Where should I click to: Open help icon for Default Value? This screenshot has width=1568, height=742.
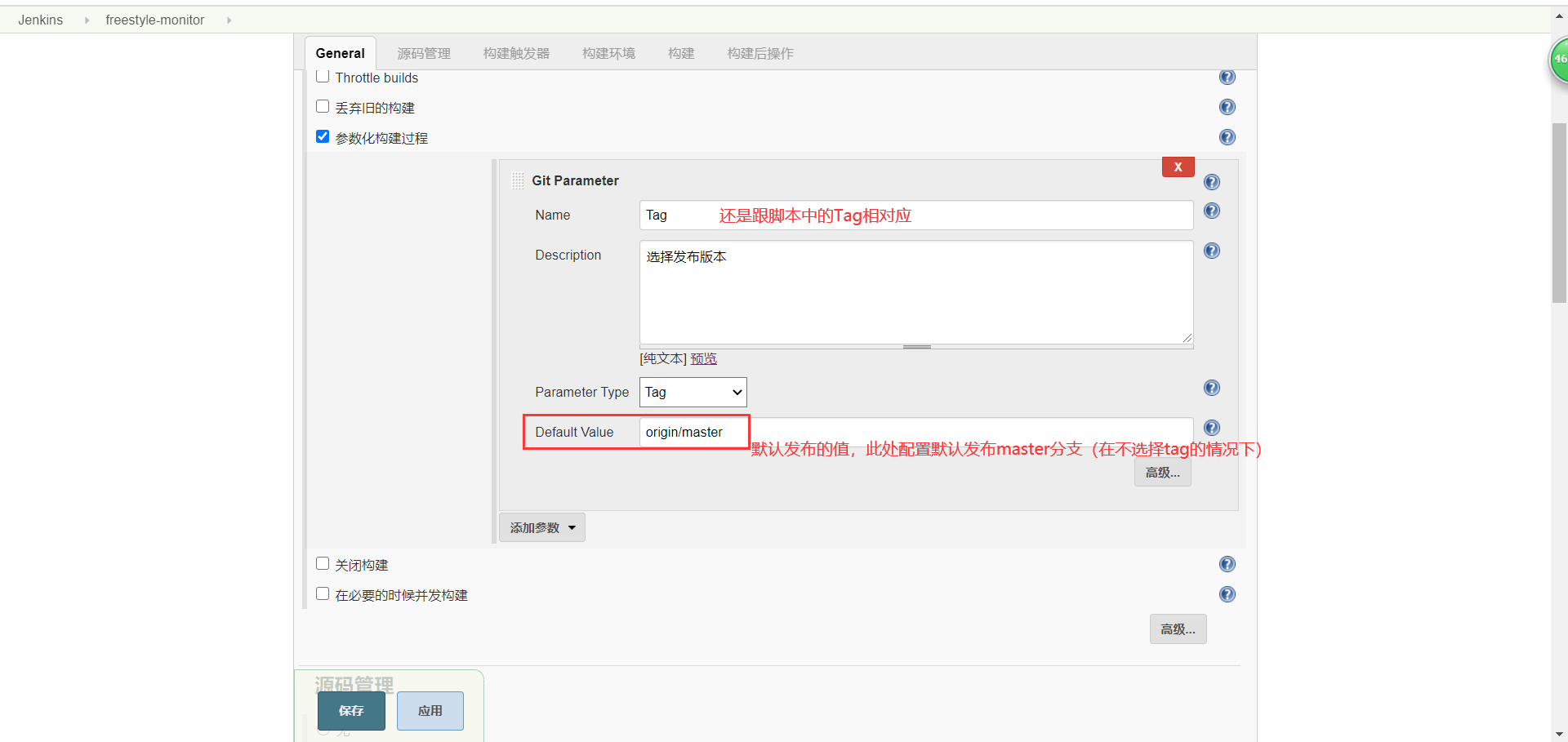[x=1212, y=428]
